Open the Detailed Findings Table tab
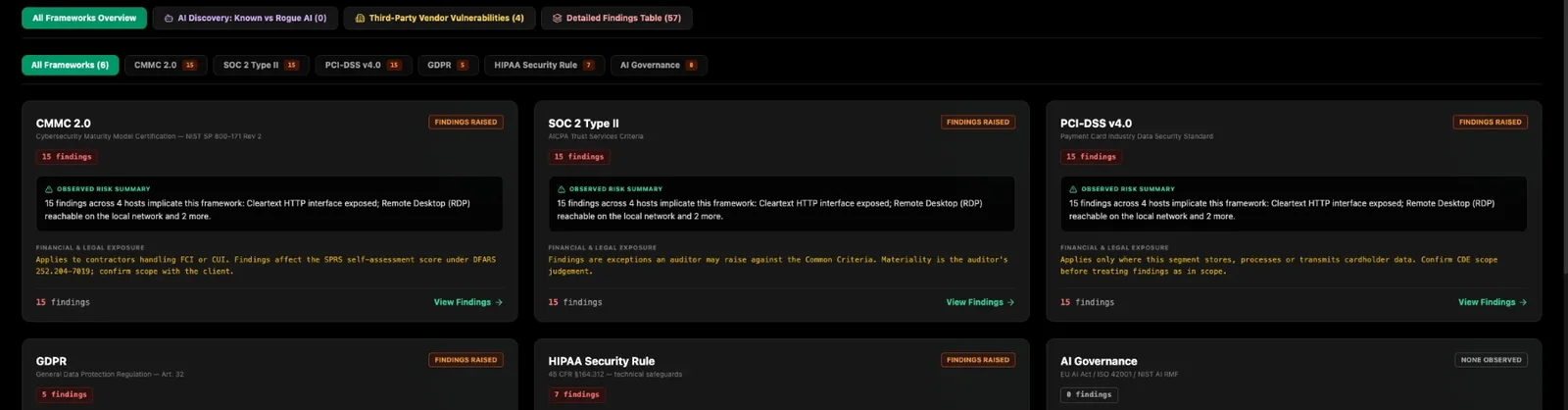1568x410 pixels. point(616,18)
